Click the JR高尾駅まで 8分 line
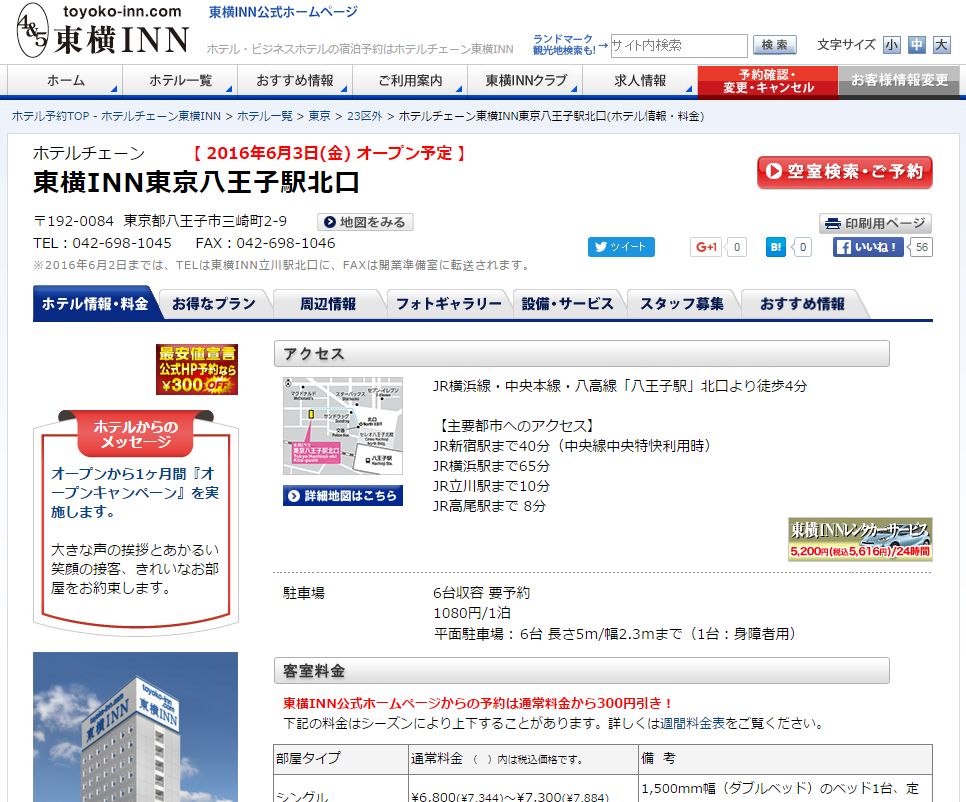Viewport: 966px width, 802px height. tap(490, 506)
